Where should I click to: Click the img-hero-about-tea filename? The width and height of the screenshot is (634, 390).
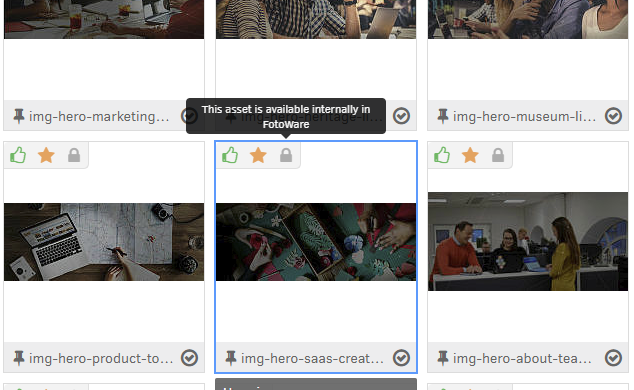coord(522,358)
